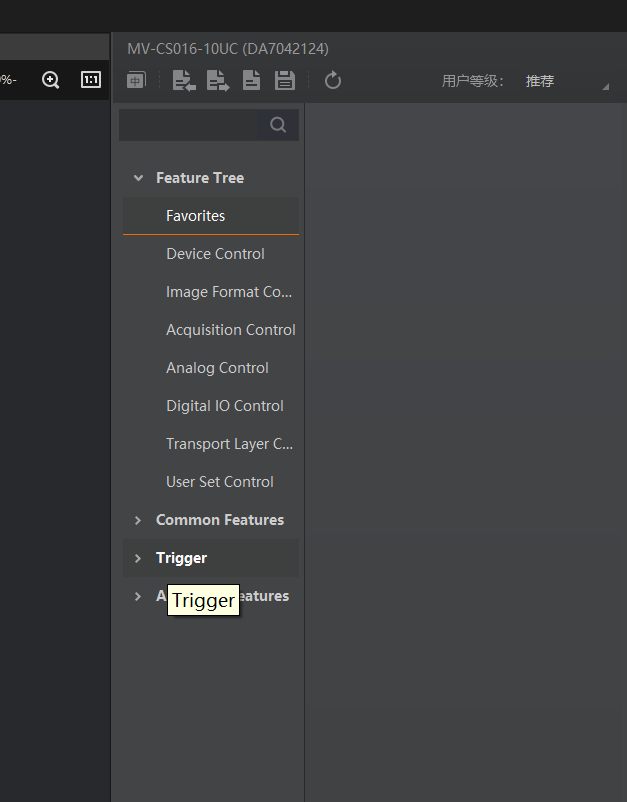Open Analog Control category
The width and height of the screenshot is (627, 802).
pyautogui.click(x=217, y=368)
